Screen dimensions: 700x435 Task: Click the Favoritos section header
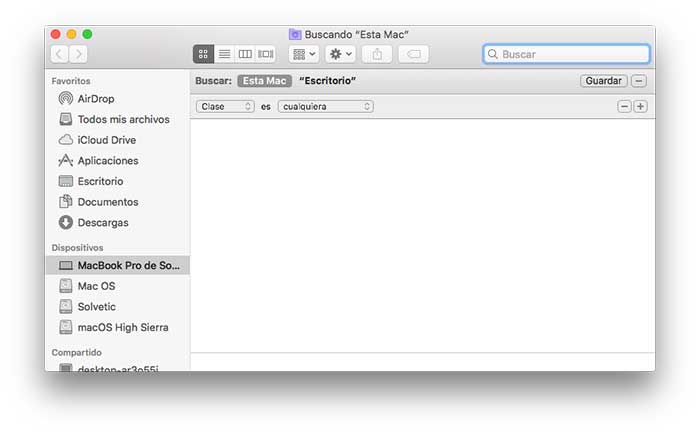coord(71,81)
